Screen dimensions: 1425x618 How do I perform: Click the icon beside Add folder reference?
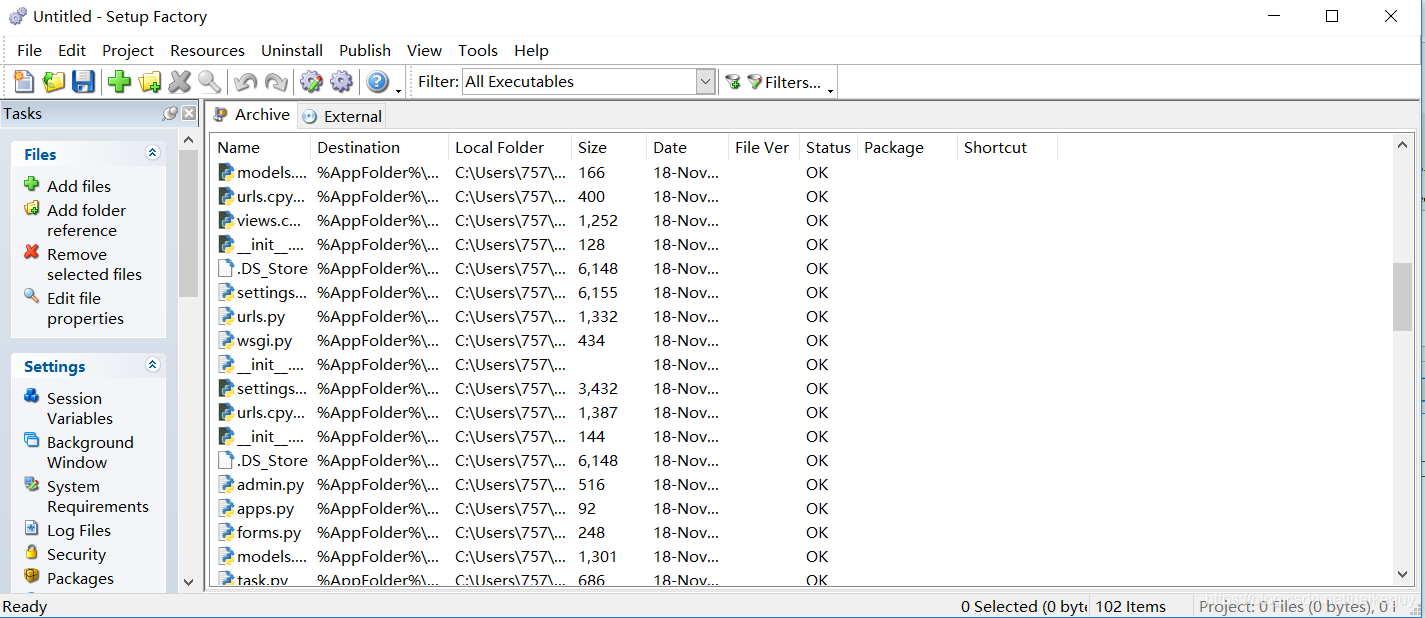point(32,208)
